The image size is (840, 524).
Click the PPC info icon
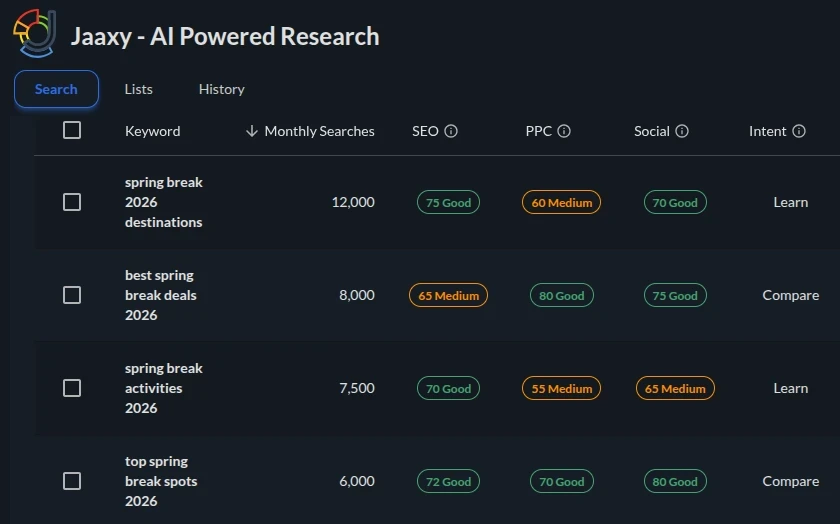pyautogui.click(x=564, y=131)
